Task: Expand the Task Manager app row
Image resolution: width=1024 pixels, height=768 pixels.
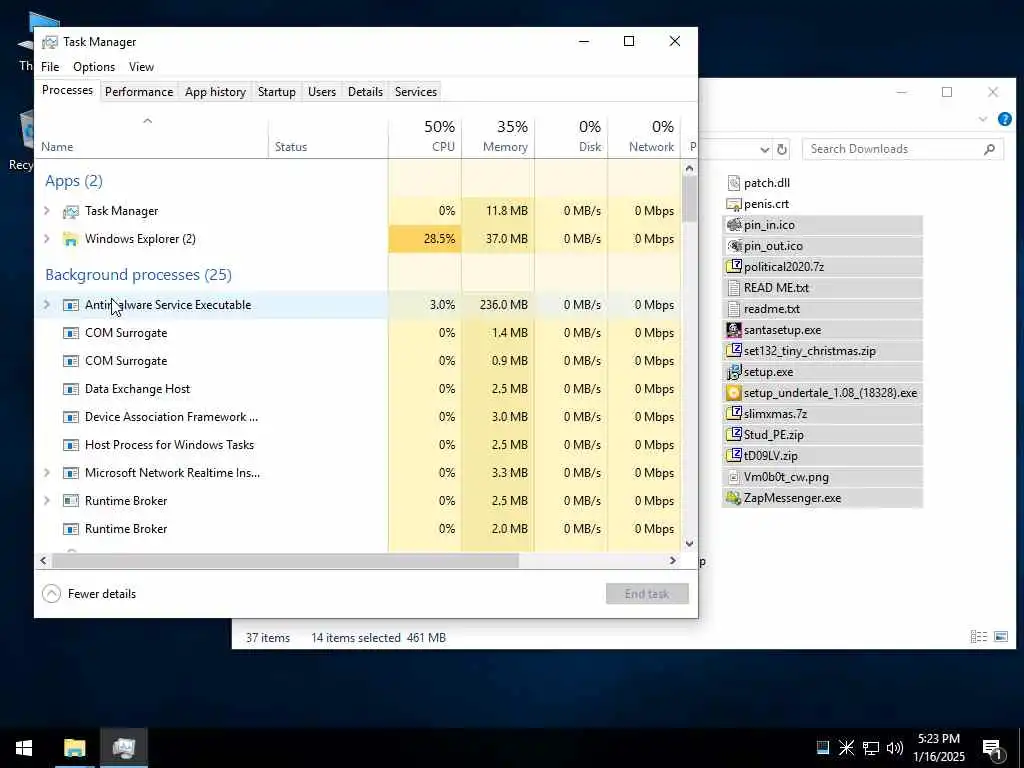Action: [47, 211]
